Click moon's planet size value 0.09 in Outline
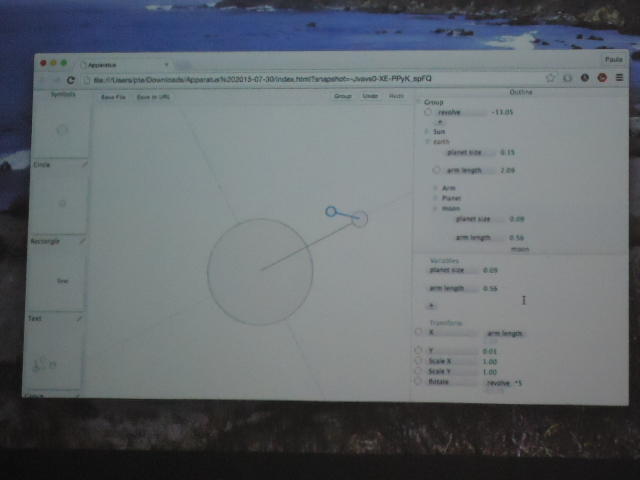This screenshot has width=640, height=480. point(517,219)
